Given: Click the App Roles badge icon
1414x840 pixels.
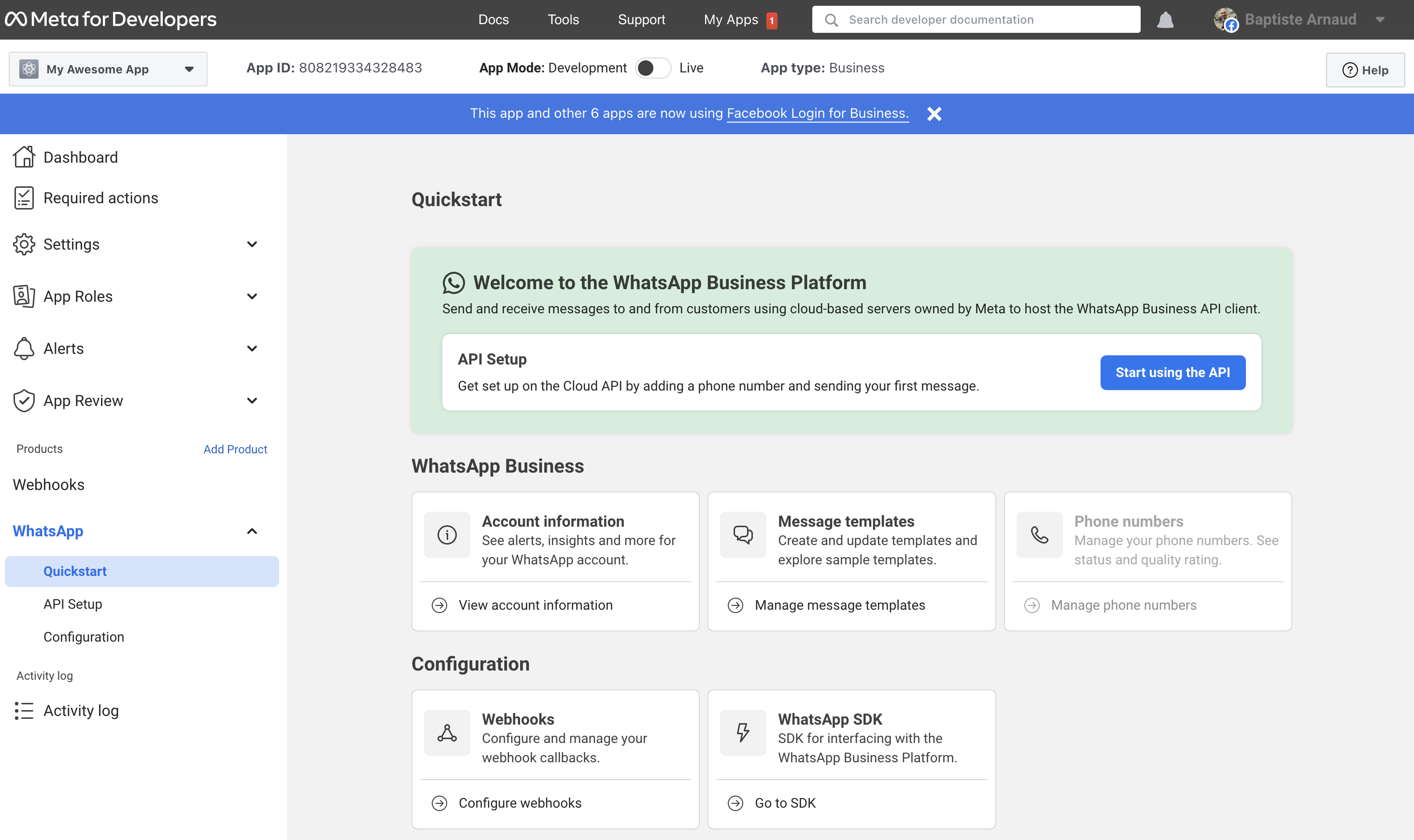Looking at the screenshot, I should tap(24, 296).
